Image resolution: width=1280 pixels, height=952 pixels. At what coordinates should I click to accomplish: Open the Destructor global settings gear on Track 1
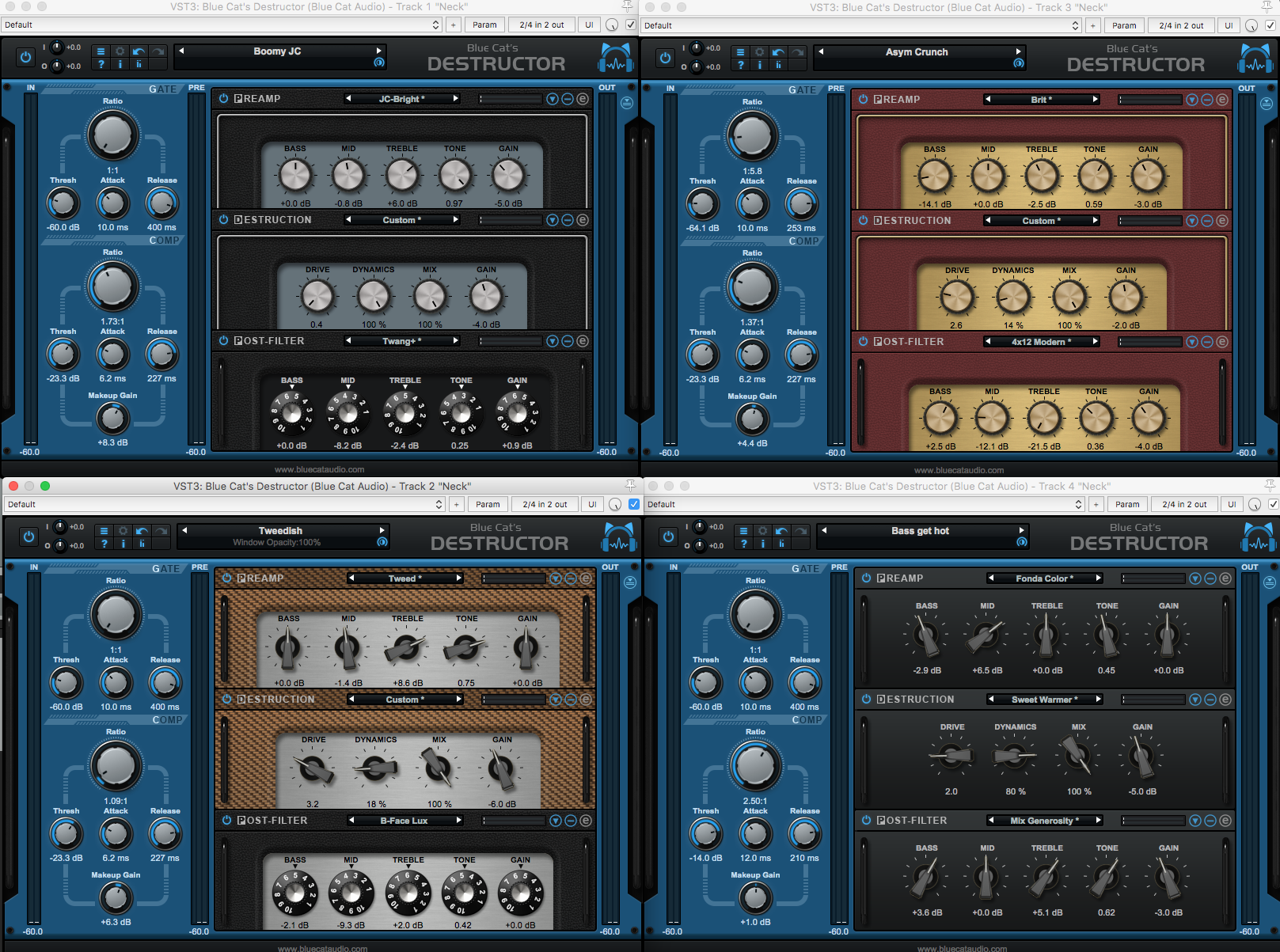click(120, 51)
